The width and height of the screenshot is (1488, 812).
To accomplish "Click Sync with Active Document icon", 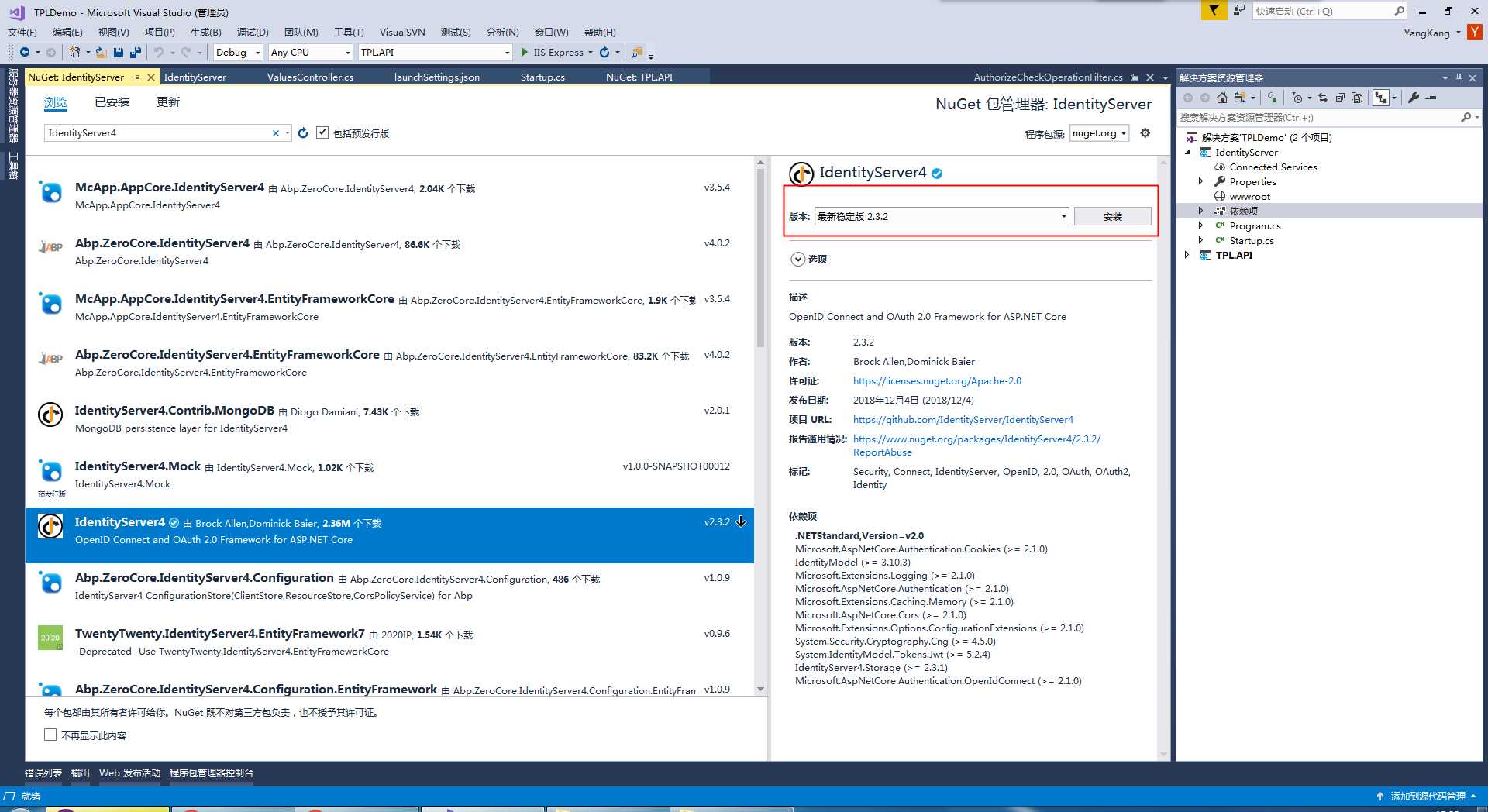I will [x=1323, y=98].
